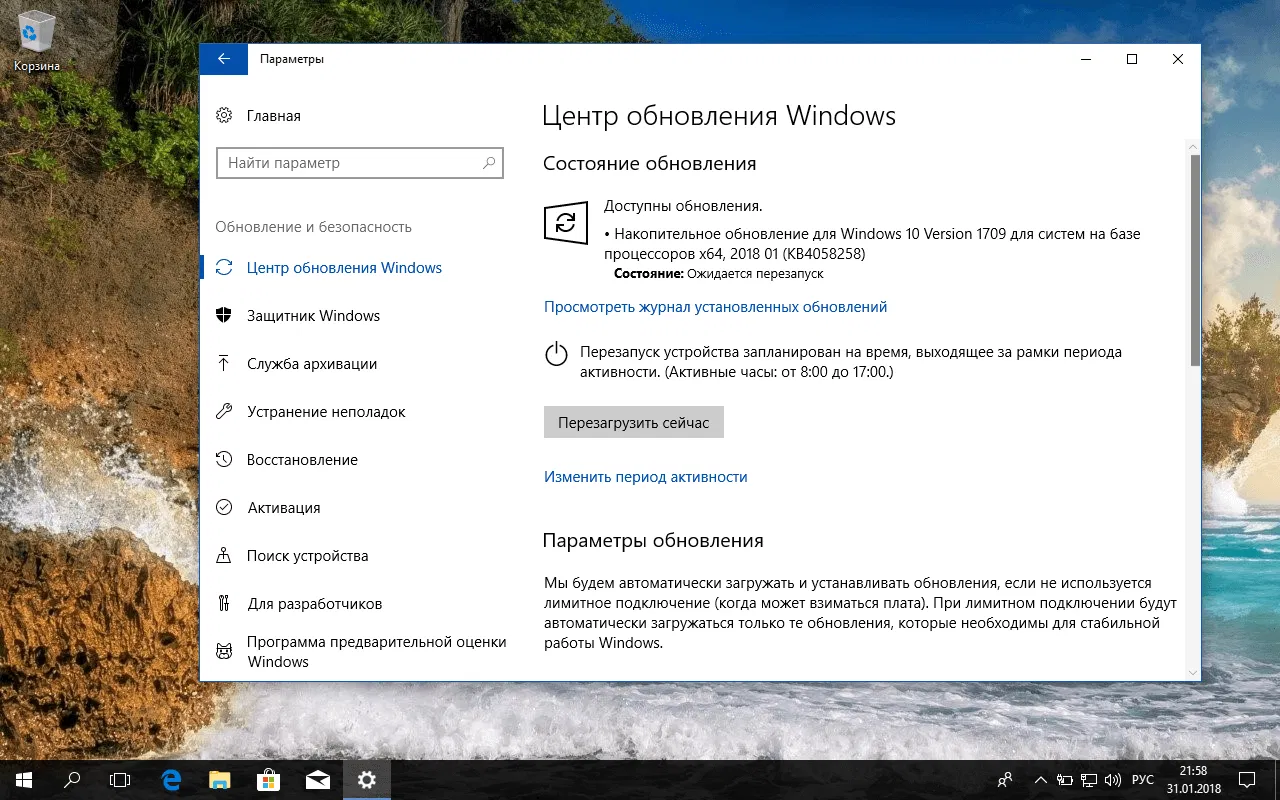Click the Settings gear on the taskbar
1280x800 pixels.
367,779
